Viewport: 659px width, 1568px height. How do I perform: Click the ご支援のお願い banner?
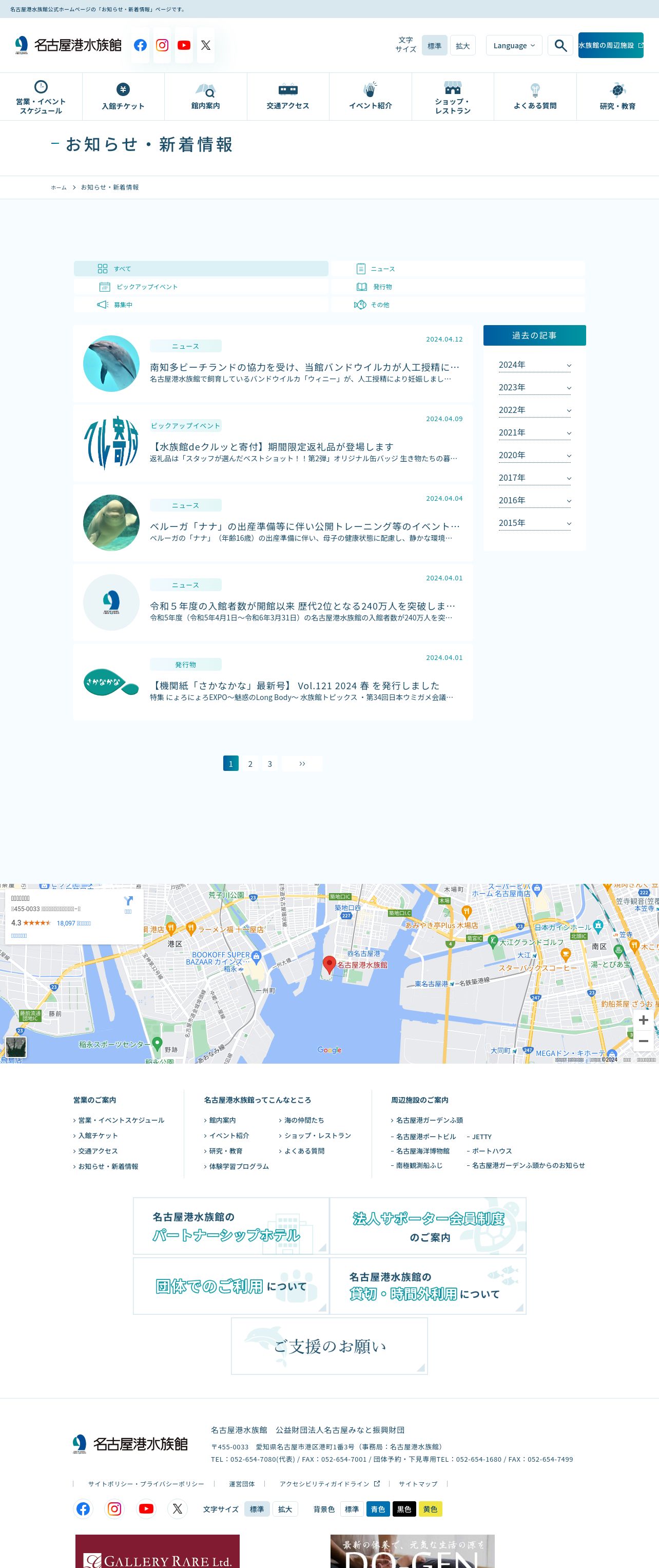[329, 1346]
